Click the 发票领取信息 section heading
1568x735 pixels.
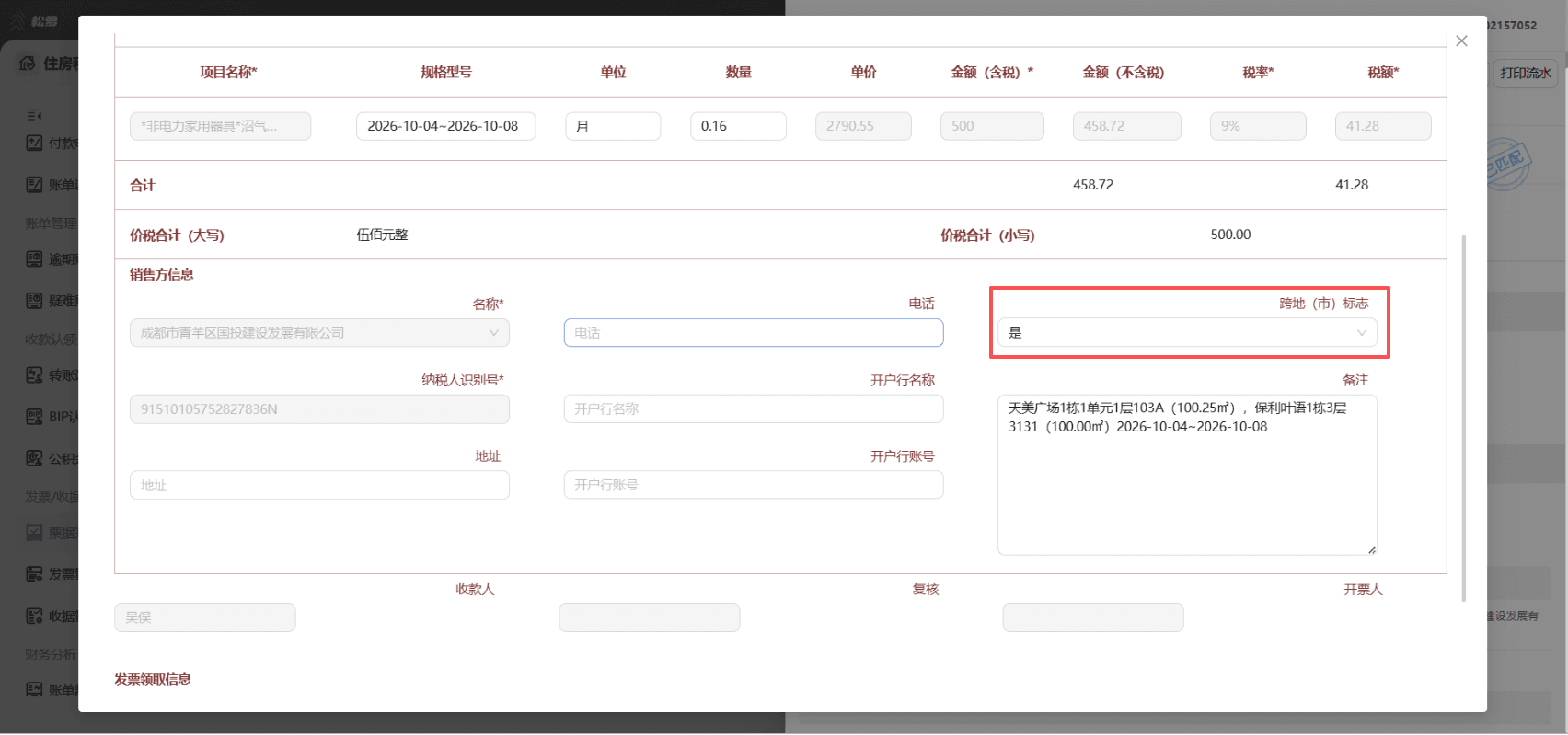(153, 680)
